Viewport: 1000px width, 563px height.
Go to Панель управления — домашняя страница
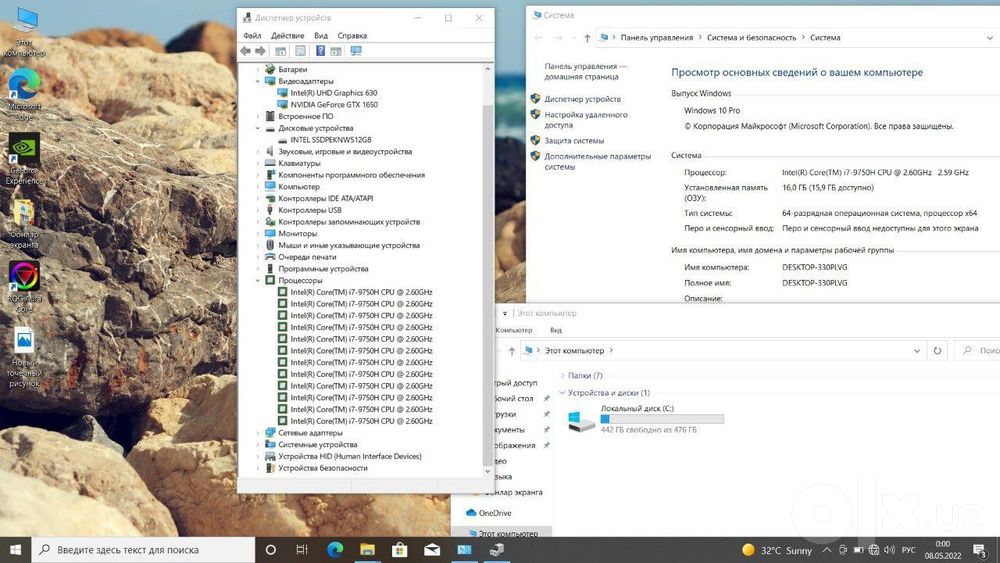585,71
